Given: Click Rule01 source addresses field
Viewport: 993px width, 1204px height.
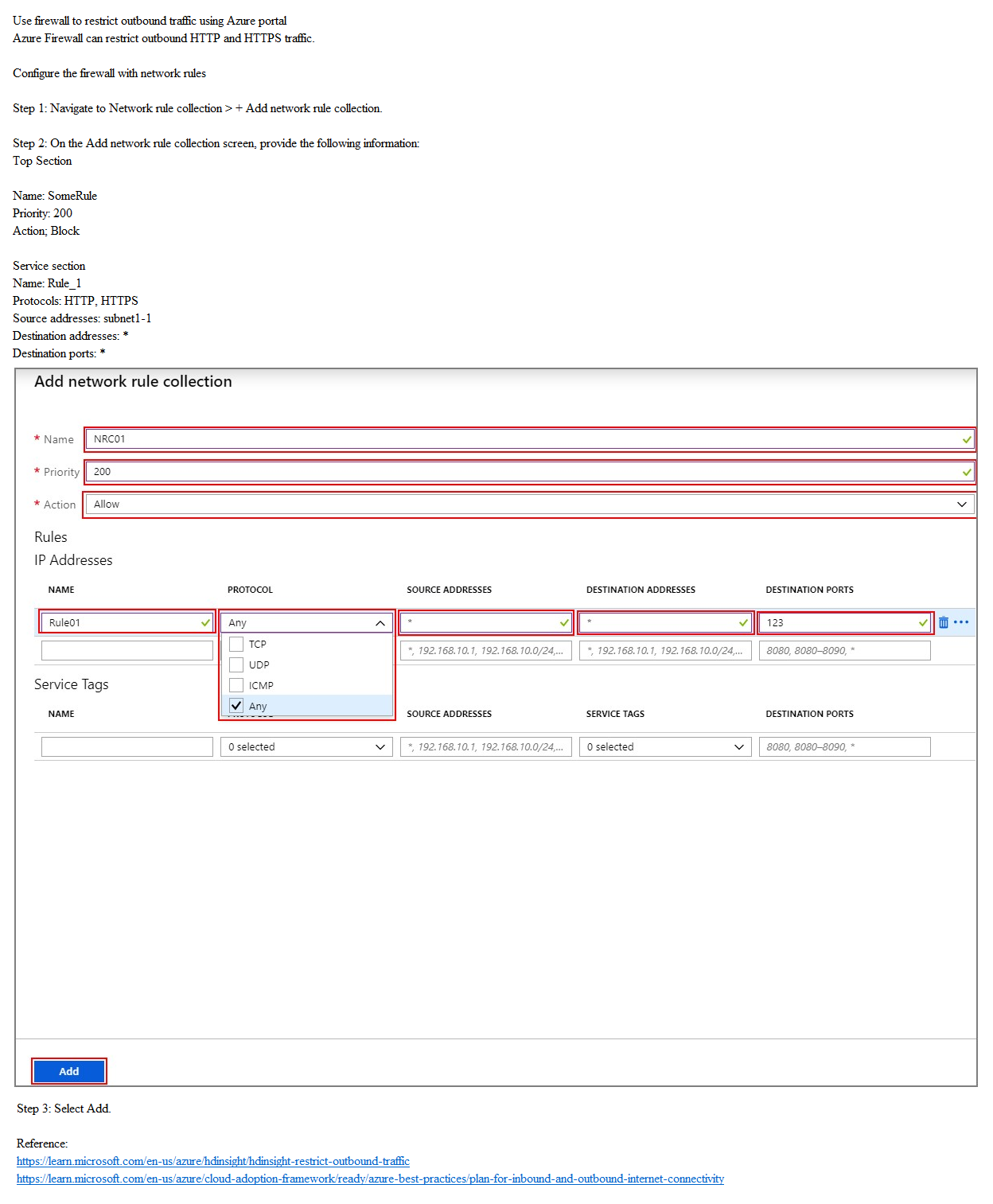Looking at the screenshot, I should [486, 622].
